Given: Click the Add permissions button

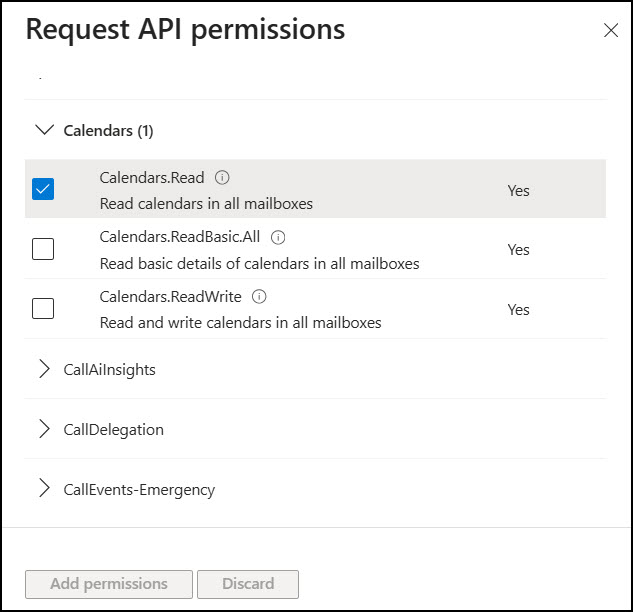Looking at the screenshot, I should 108,584.
